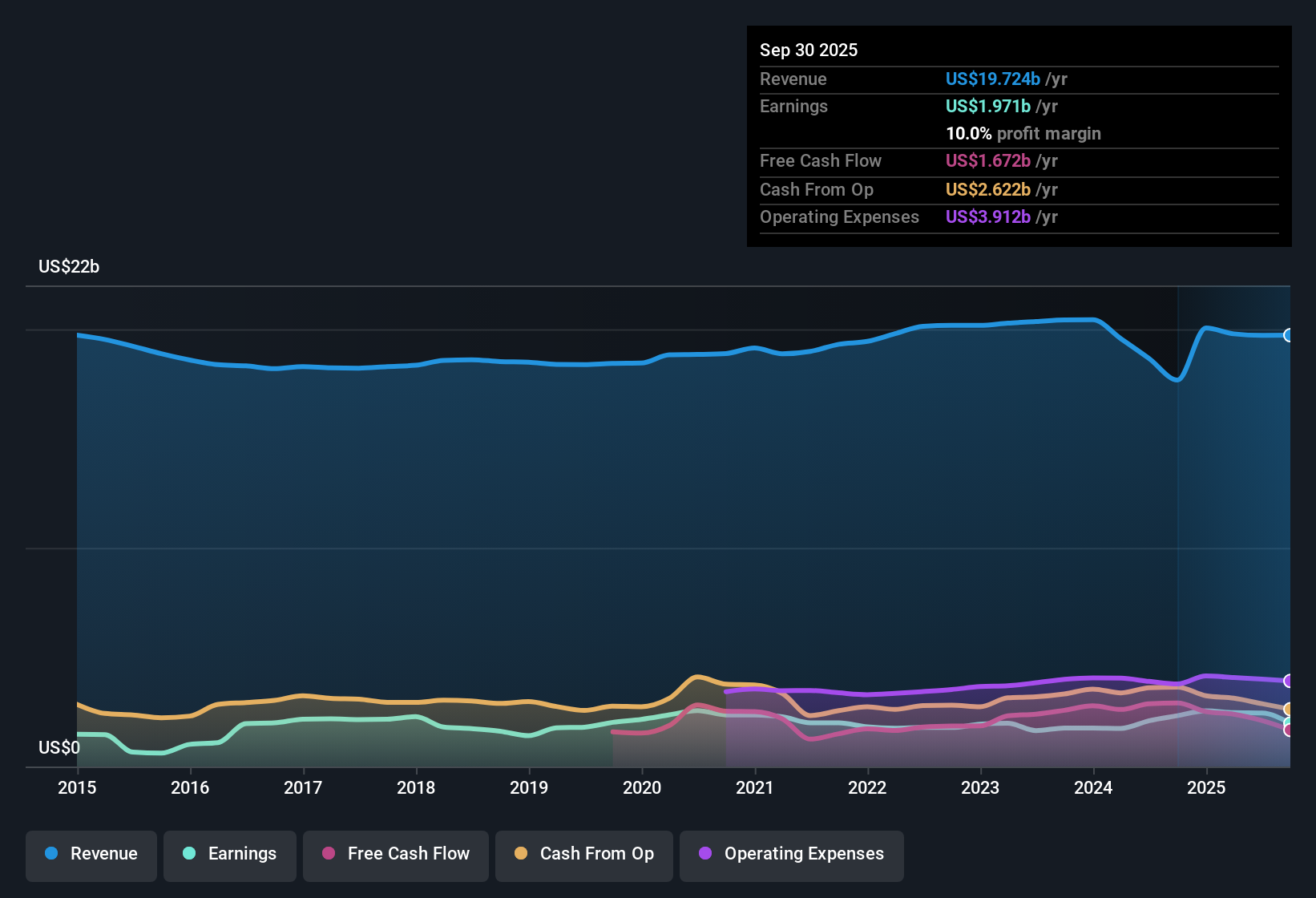The image size is (1316, 898).
Task: Toggle the Earnings series in legend
Action: (x=230, y=854)
